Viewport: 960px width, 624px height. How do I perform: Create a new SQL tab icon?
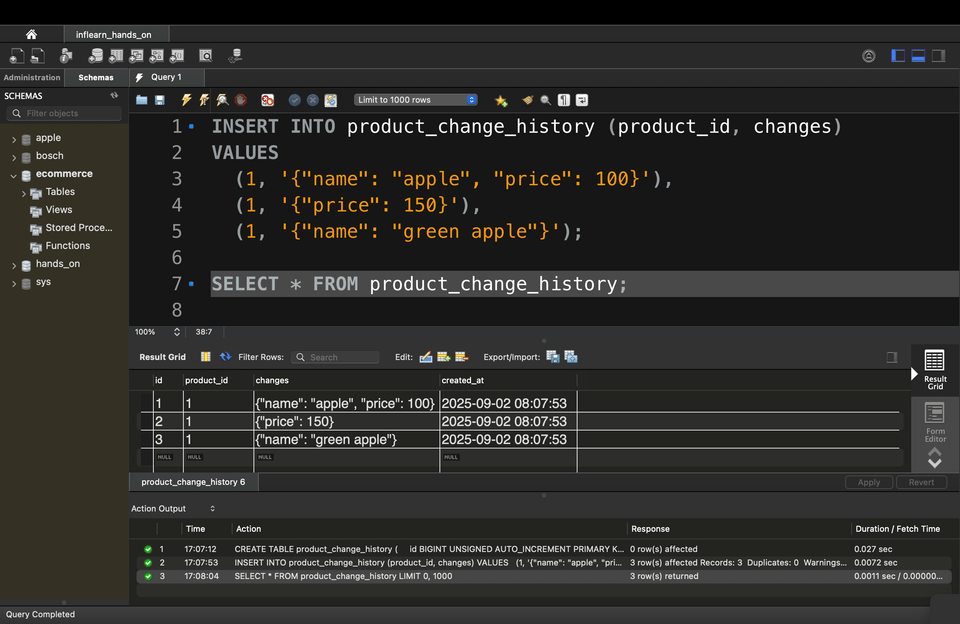(17, 56)
